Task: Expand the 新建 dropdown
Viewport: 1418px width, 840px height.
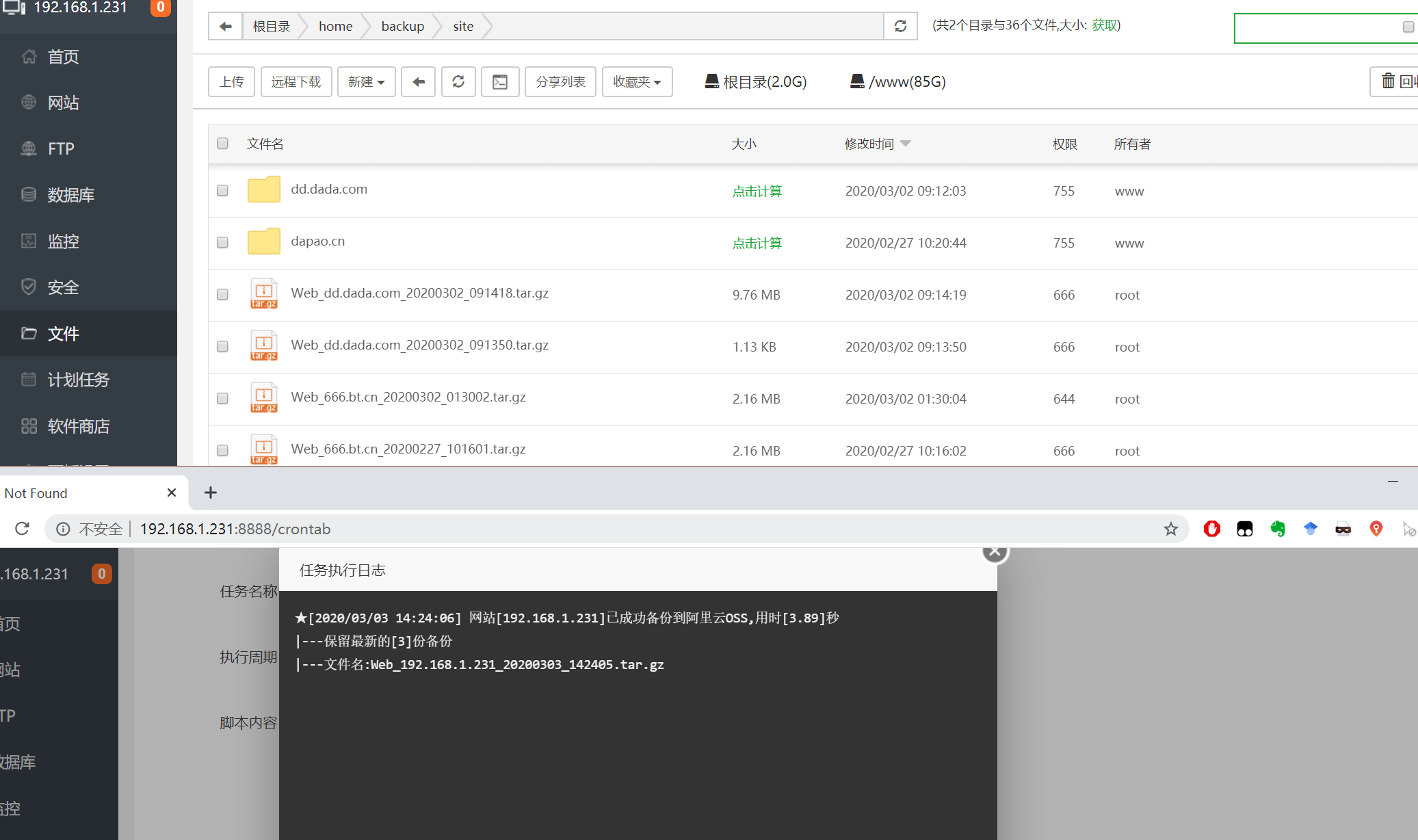Action: point(366,82)
